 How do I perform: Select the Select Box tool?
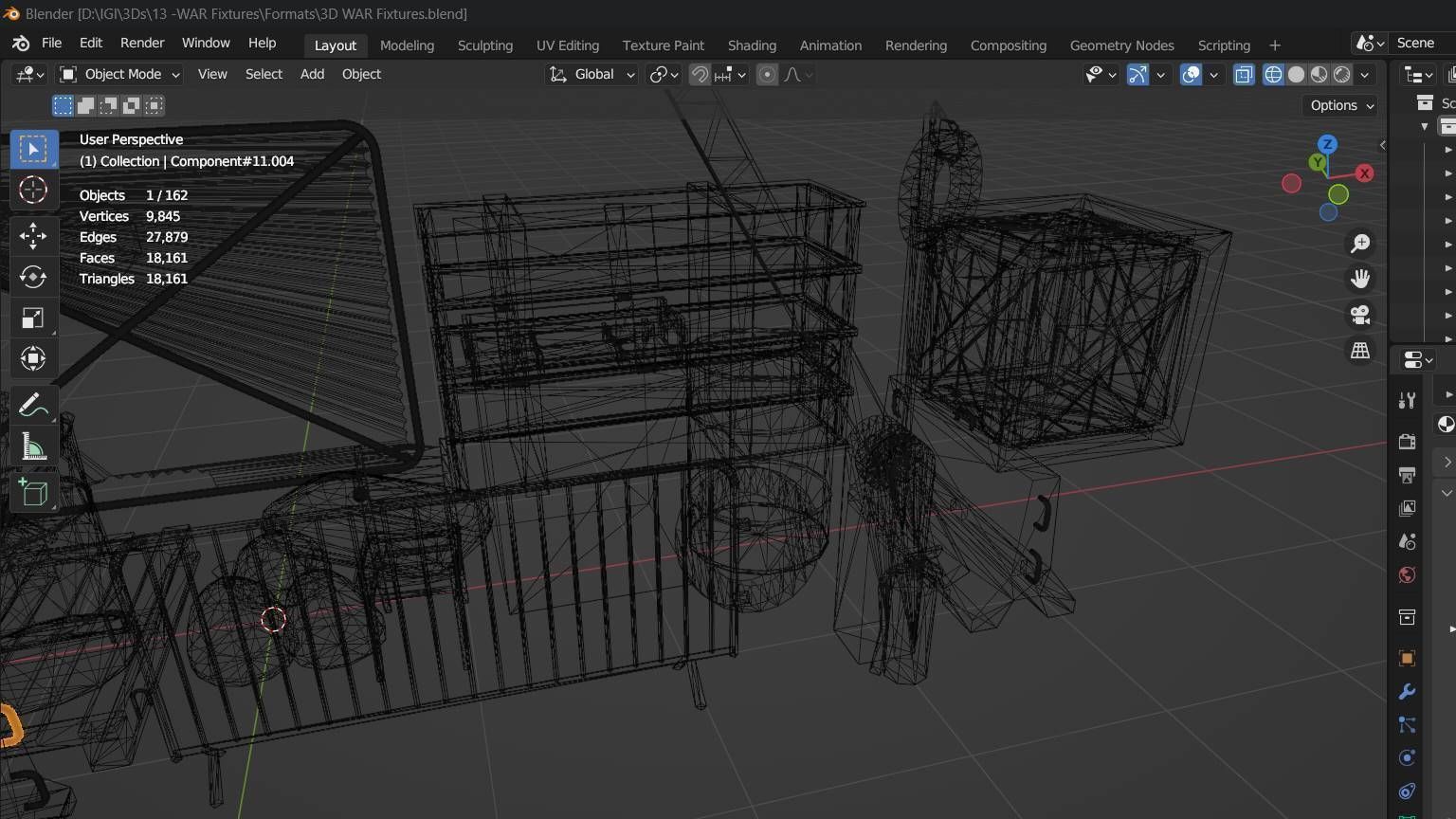click(33, 150)
